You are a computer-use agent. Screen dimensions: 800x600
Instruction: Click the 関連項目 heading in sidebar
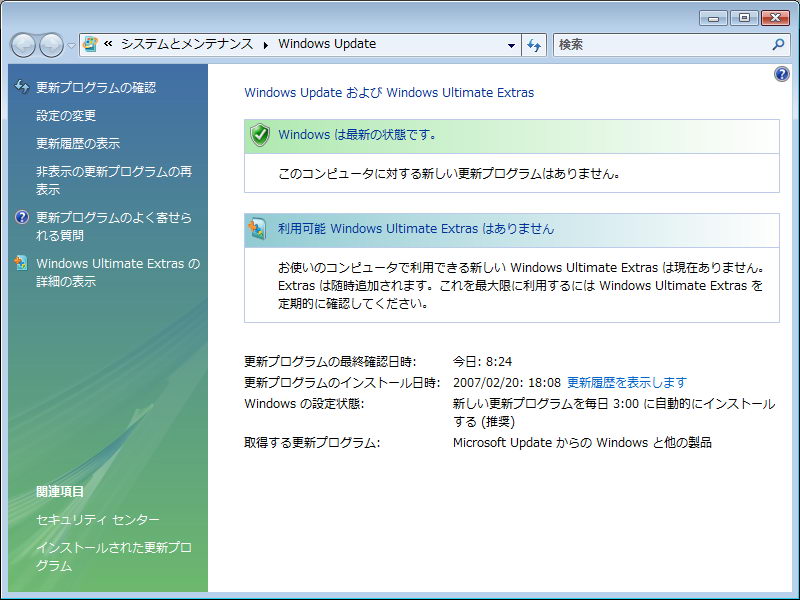tap(60, 492)
